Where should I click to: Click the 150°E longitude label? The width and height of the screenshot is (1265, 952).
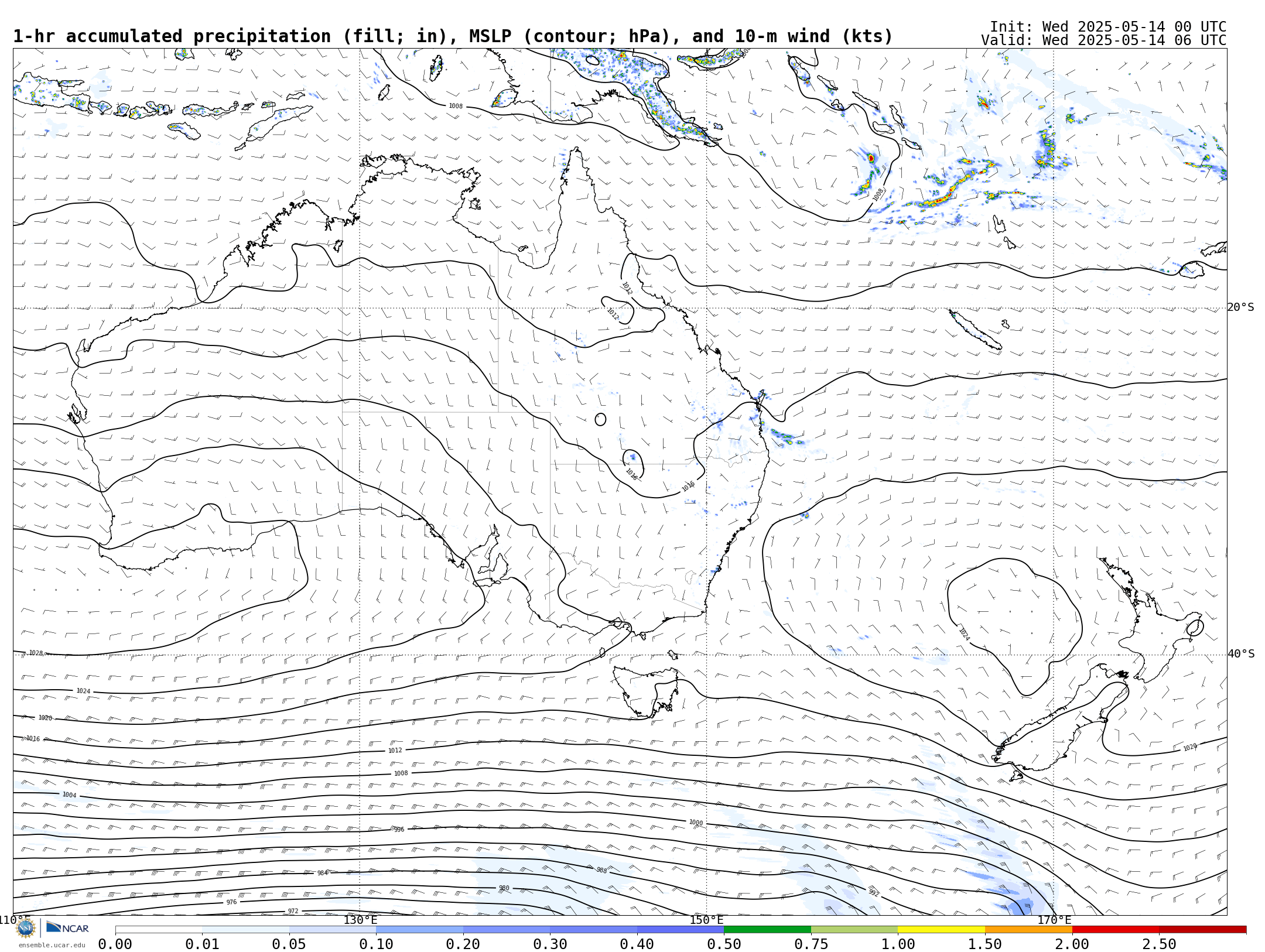click(706, 920)
